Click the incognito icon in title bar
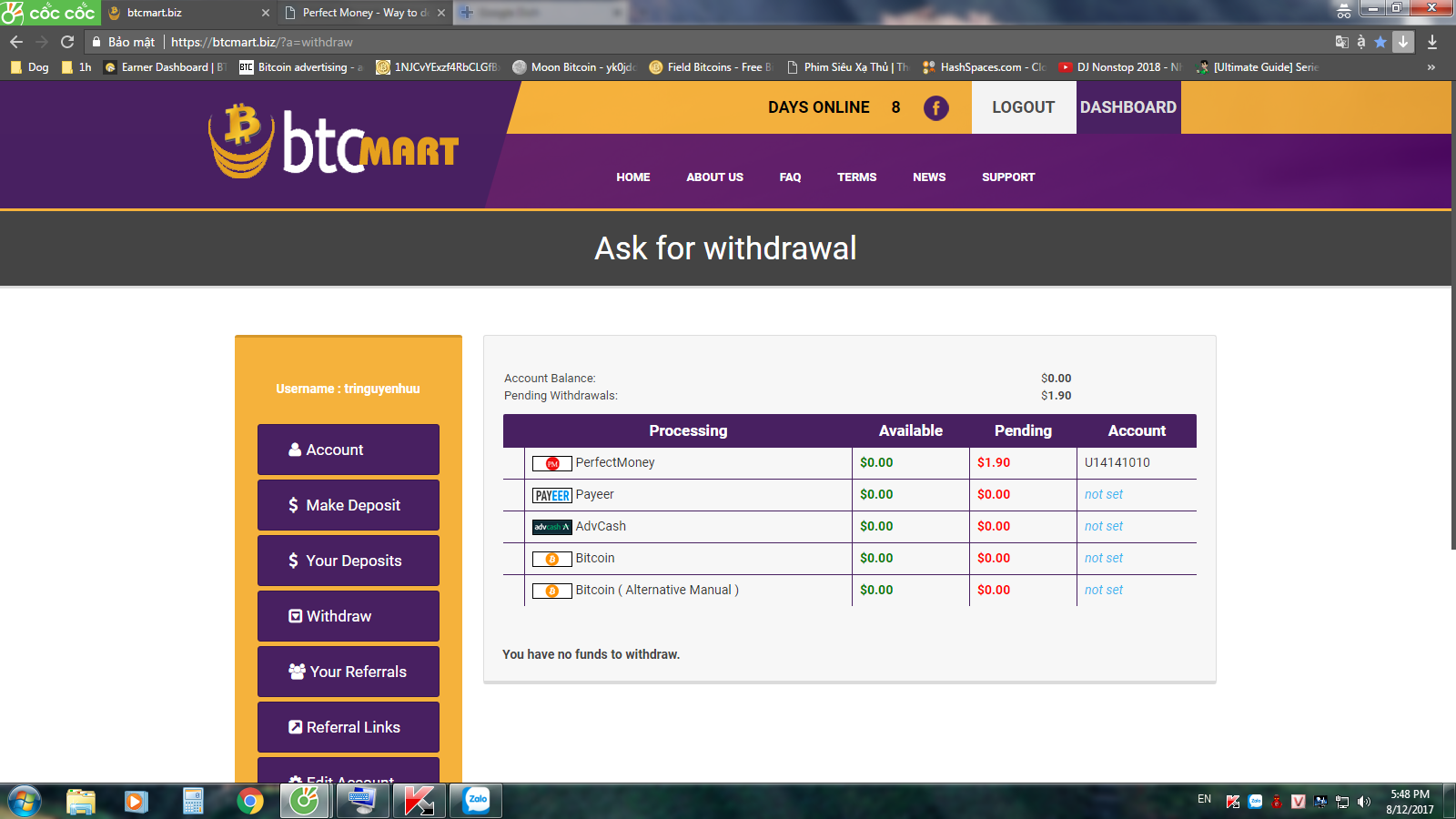 click(x=1344, y=11)
